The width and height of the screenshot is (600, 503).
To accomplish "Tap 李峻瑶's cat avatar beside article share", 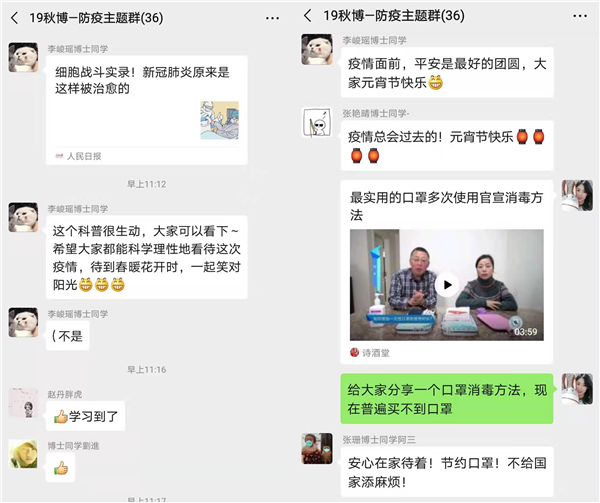I will pyautogui.click(x=23, y=57).
